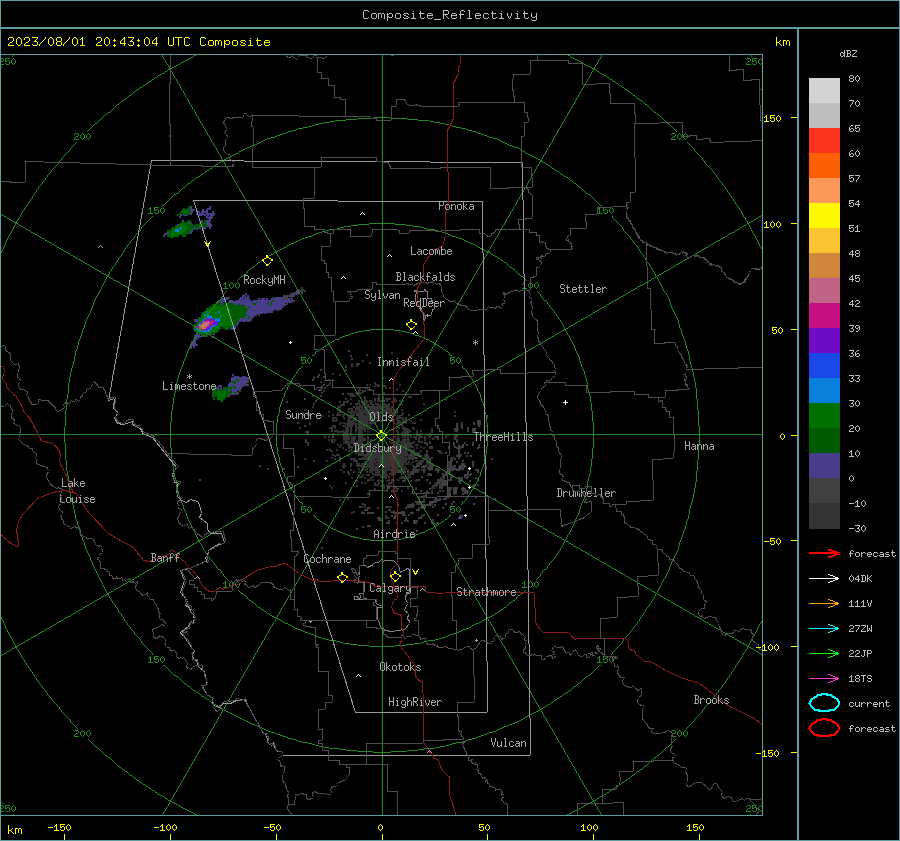Click the Brooks city label
The height and width of the screenshot is (841, 900).
[x=711, y=700]
